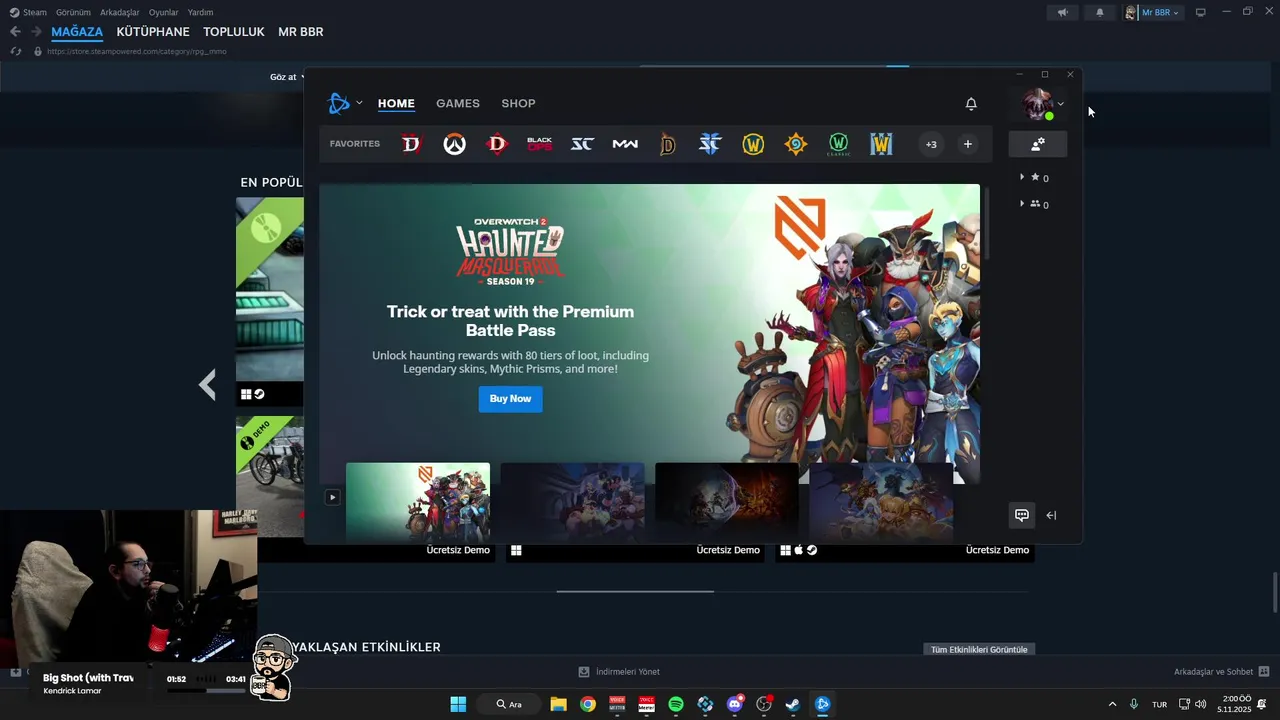Select the third dark carousel thumbnail
The height and width of the screenshot is (720, 1280).
pyautogui.click(x=727, y=502)
